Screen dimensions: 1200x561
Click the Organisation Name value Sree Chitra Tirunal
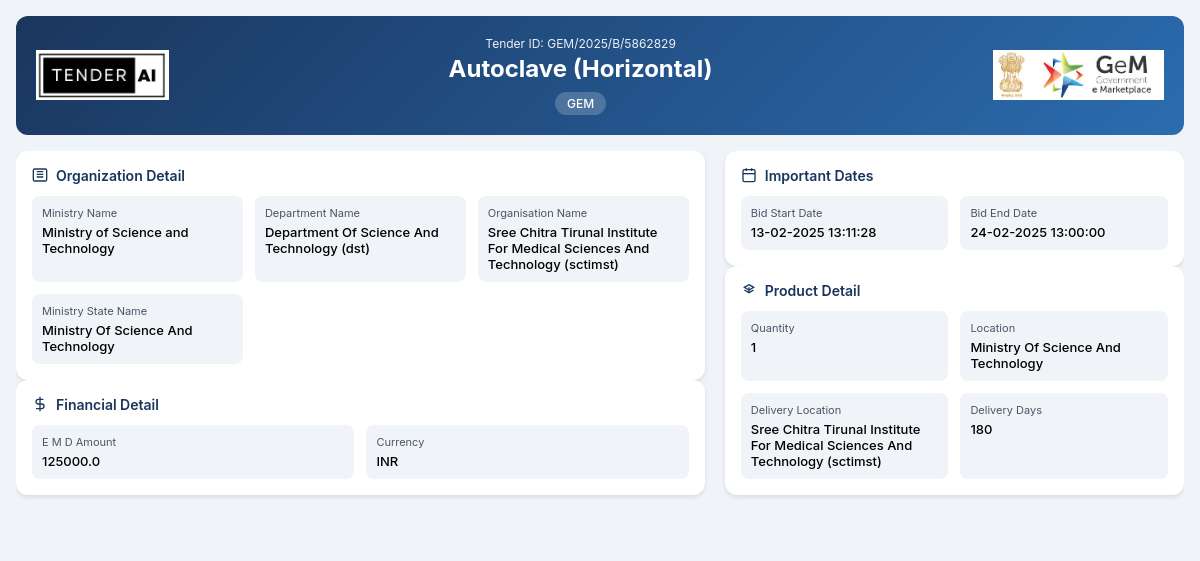573,248
